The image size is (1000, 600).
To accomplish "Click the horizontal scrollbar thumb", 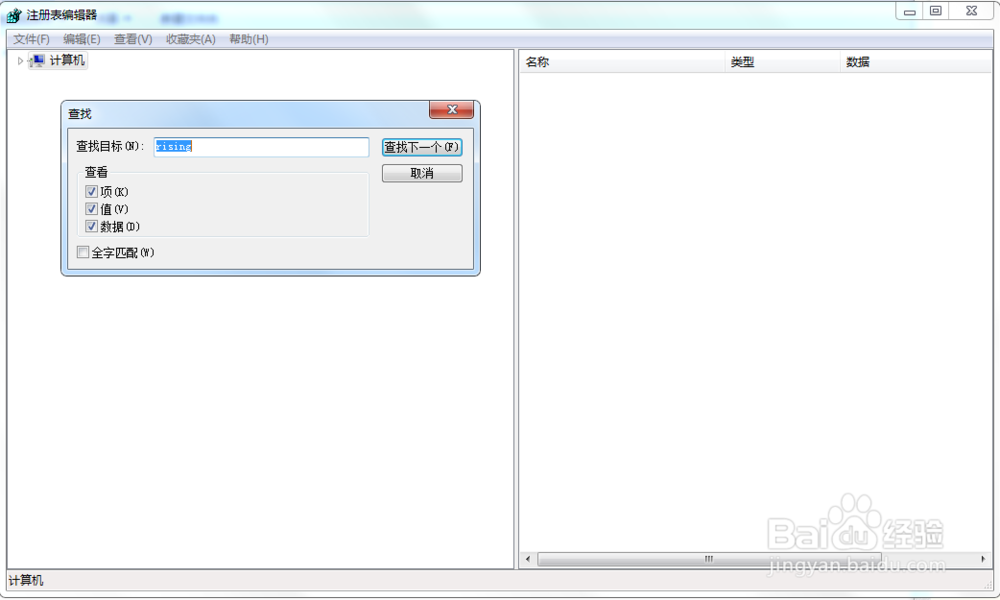I will coord(709,559).
